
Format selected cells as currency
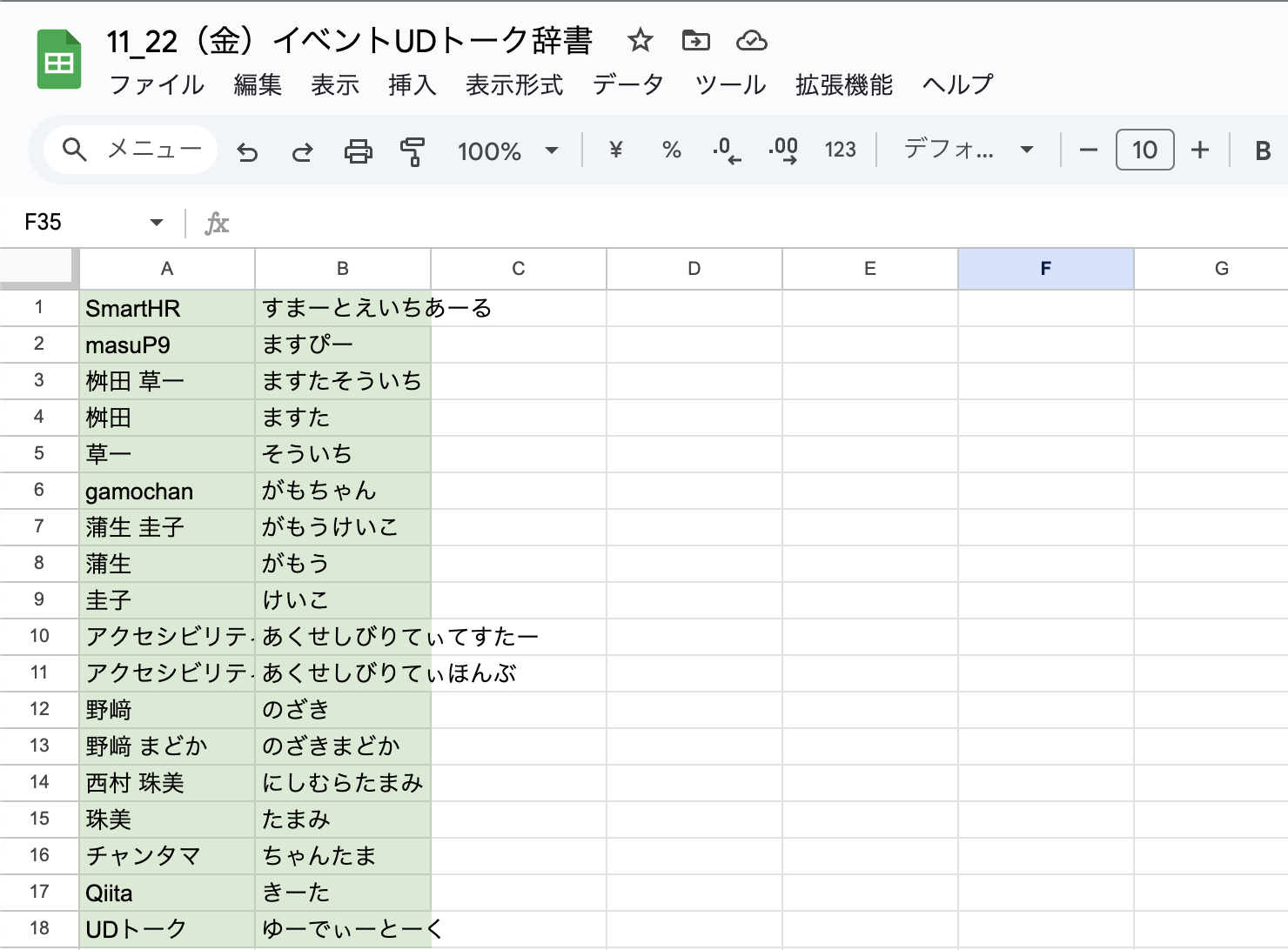pyautogui.click(x=616, y=151)
